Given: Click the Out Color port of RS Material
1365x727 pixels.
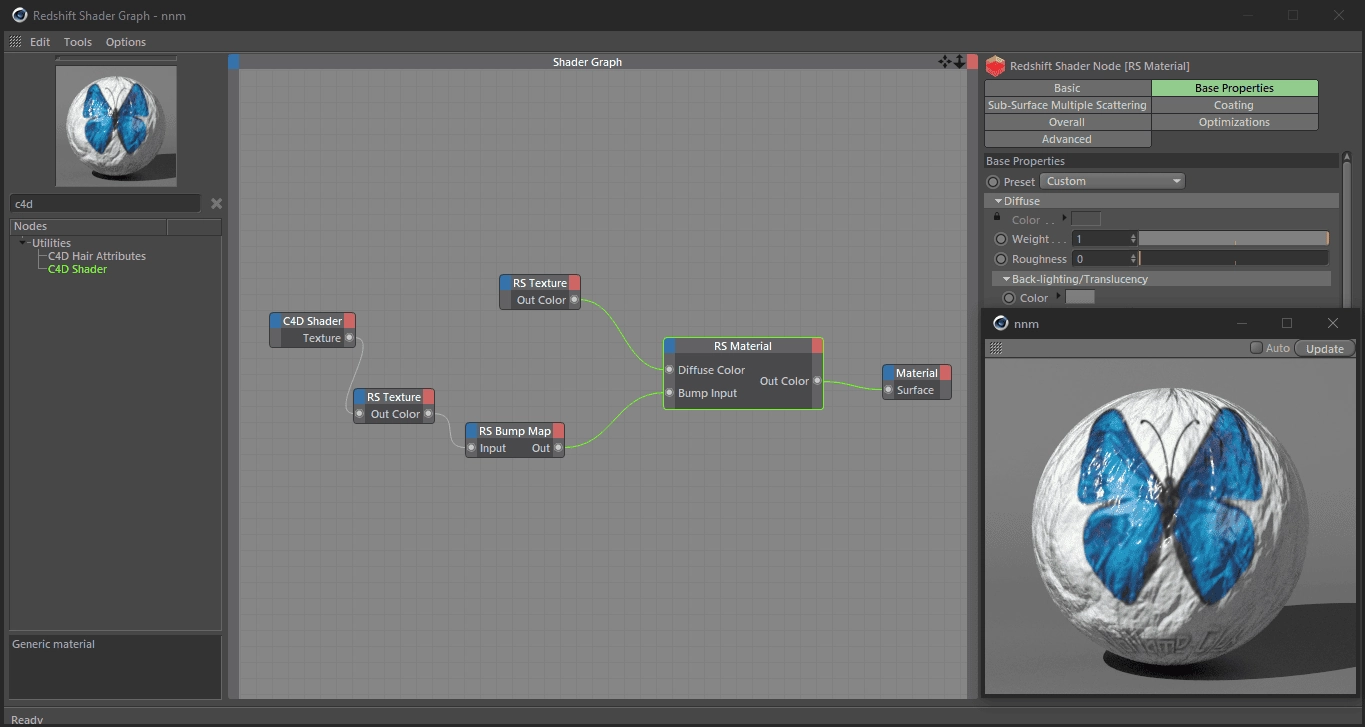Looking at the screenshot, I should point(817,381).
